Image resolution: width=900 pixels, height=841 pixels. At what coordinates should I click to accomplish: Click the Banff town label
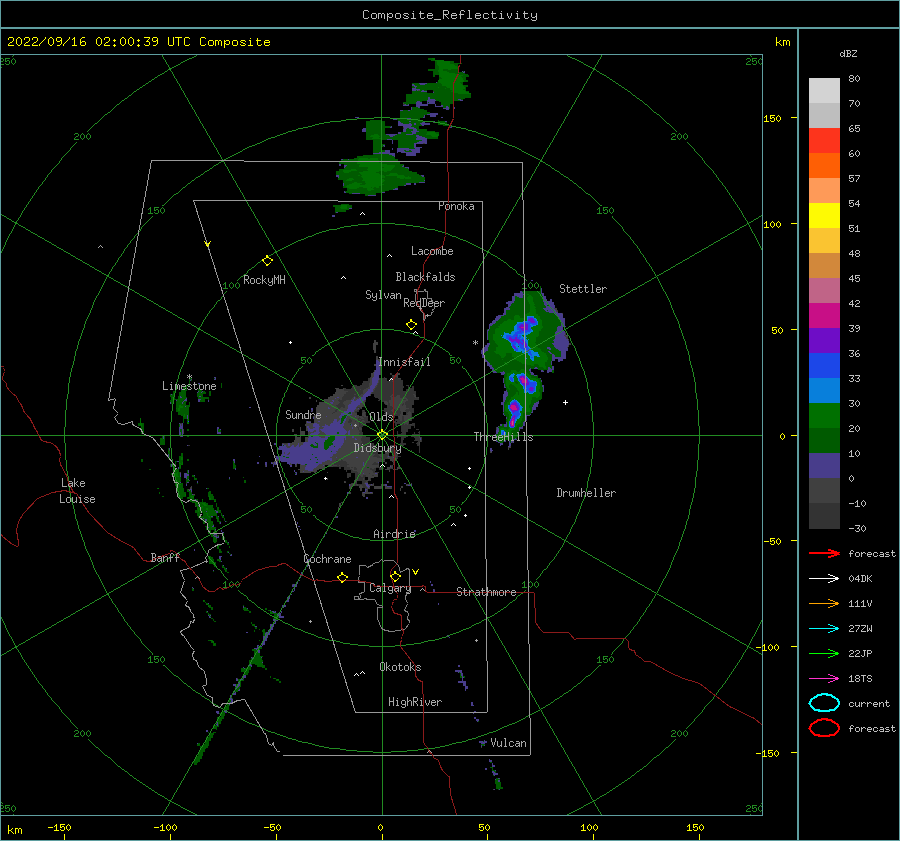(x=165, y=558)
